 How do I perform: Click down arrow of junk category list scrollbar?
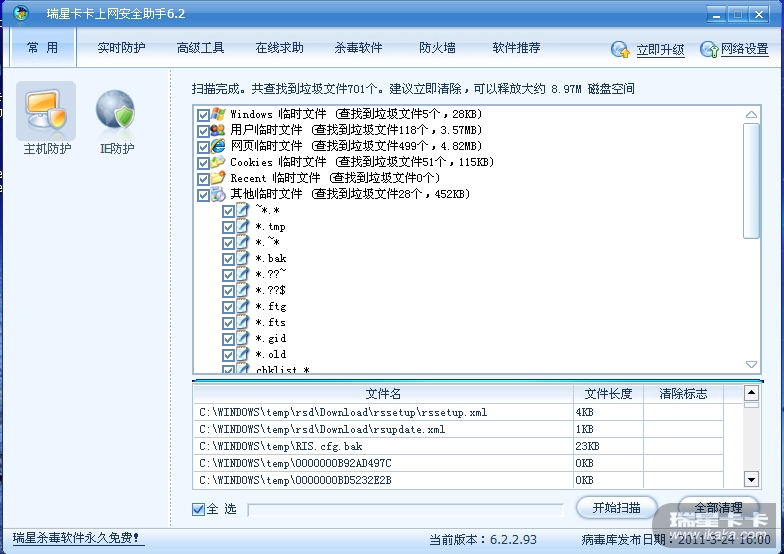[751, 364]
